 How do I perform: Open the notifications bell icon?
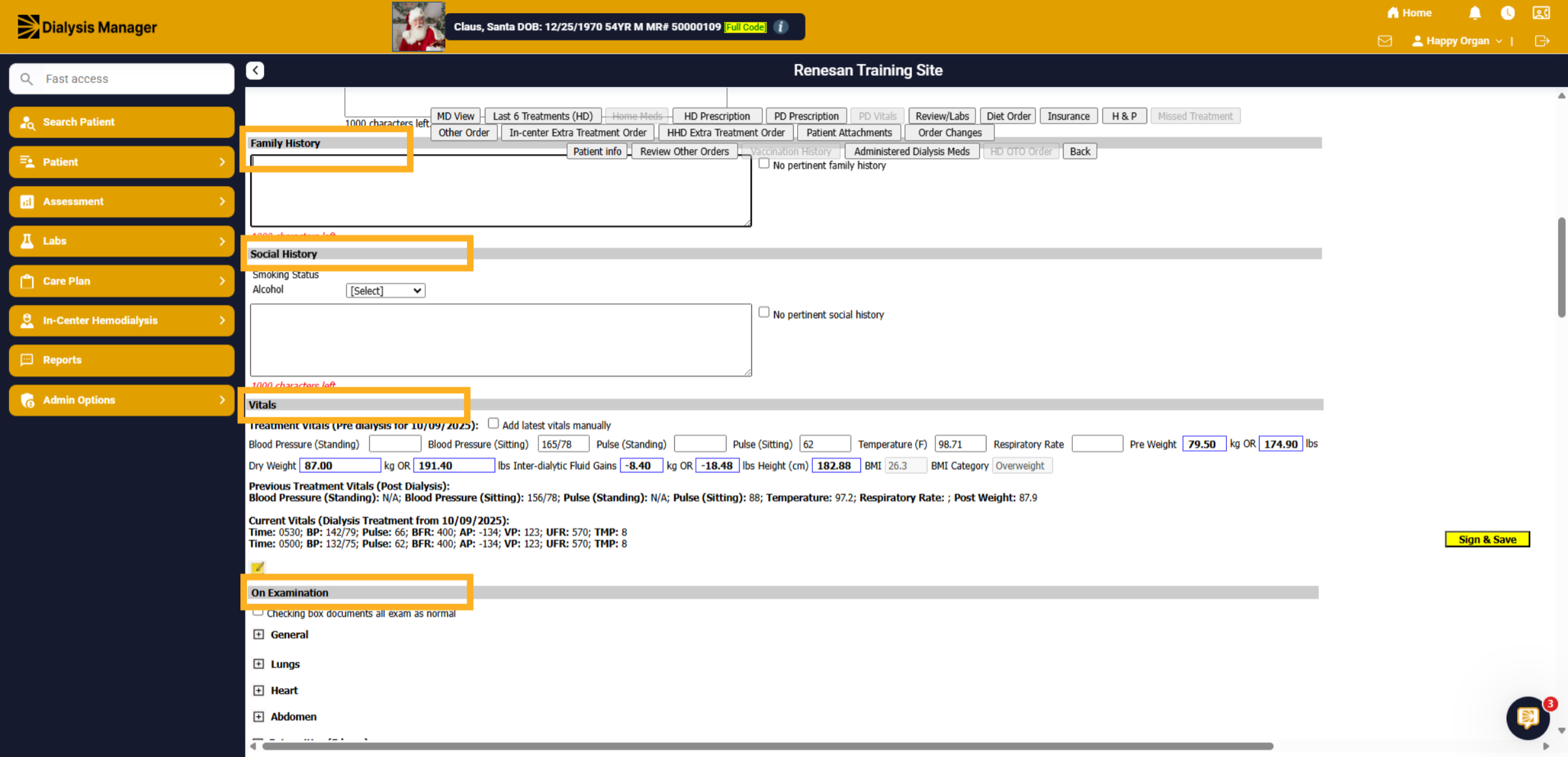[1475, 13]
